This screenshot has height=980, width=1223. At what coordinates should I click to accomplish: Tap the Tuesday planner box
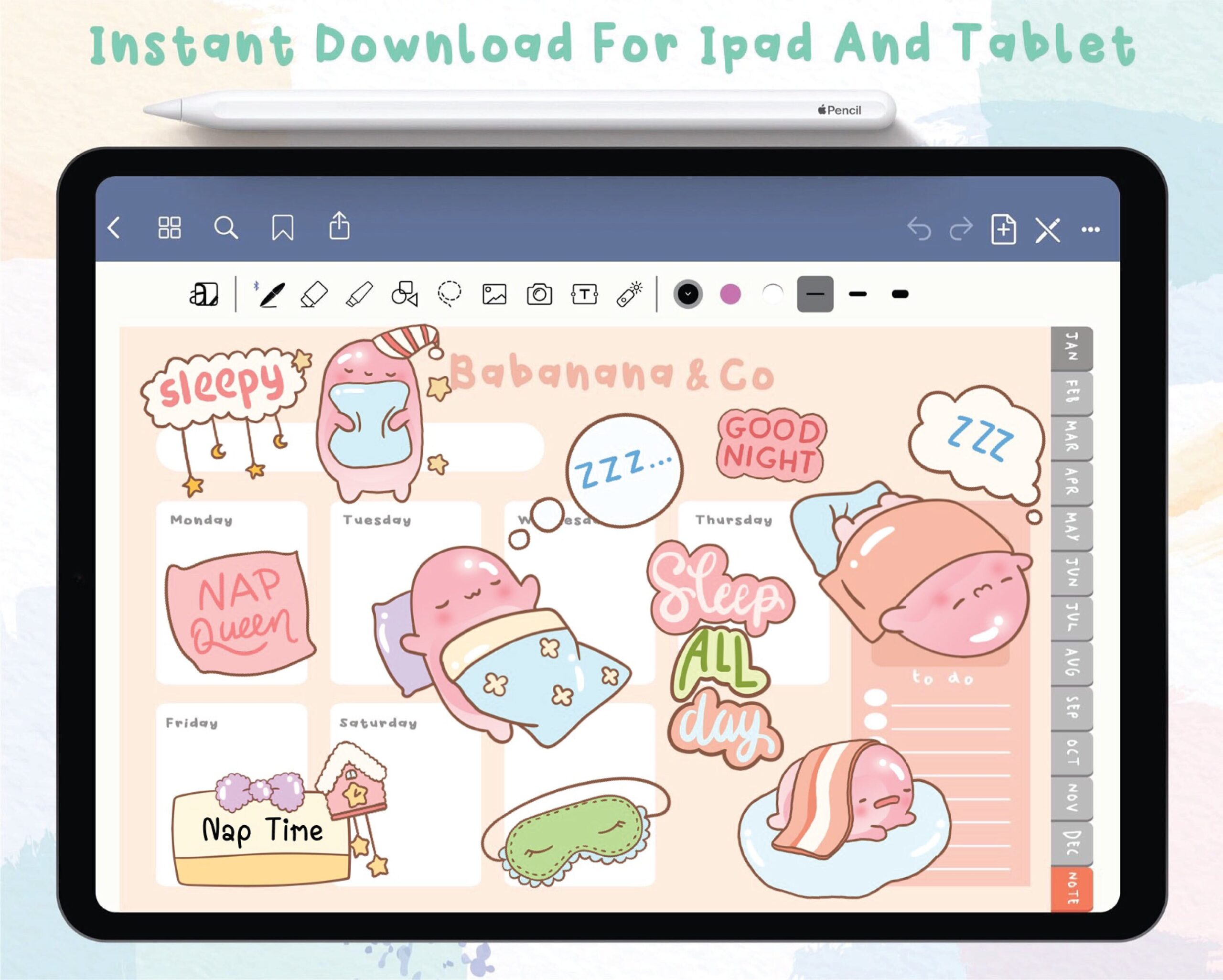pyautogui.click(x=406, y=592)
